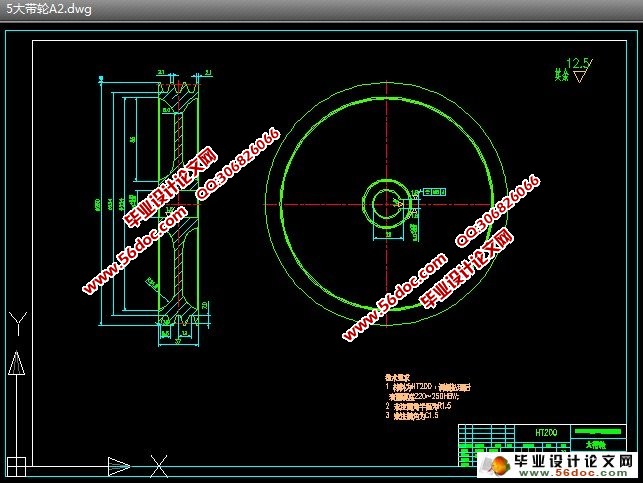Select the green bar in title block header
The image size is (643, 483).
pos(597,430)
